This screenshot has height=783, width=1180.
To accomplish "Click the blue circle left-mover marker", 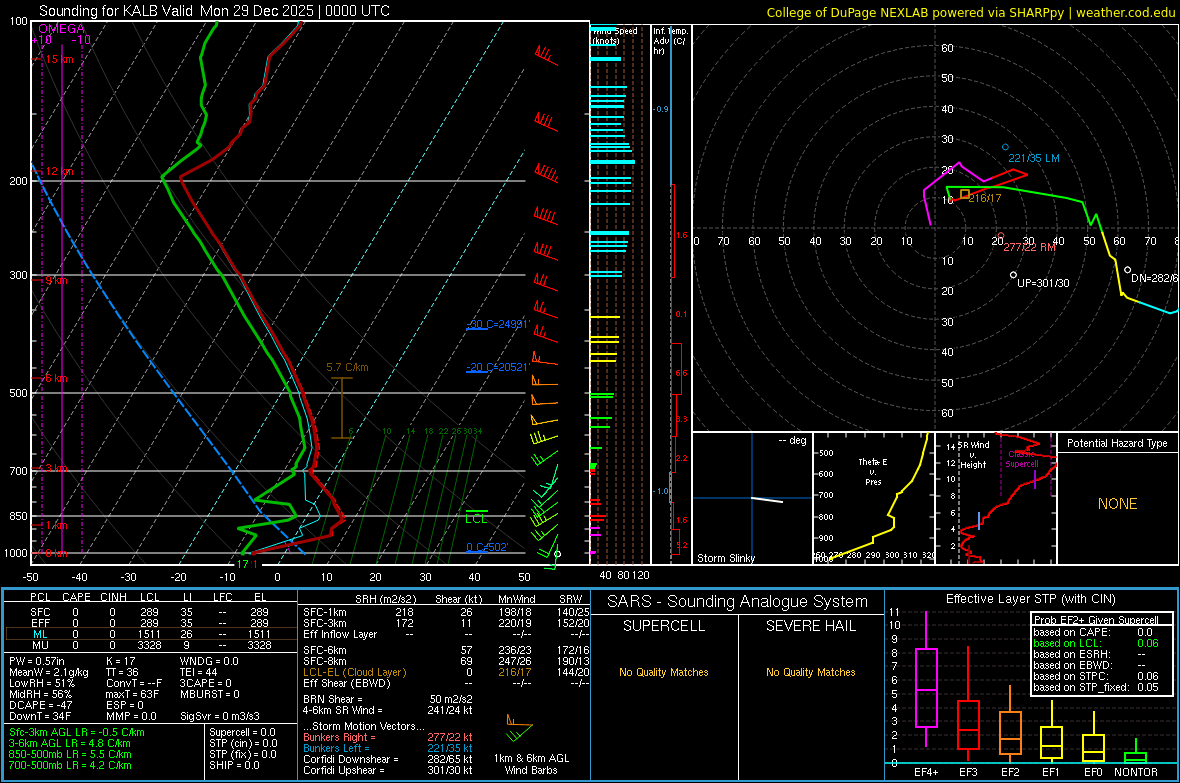I will tap(1005, 147).
